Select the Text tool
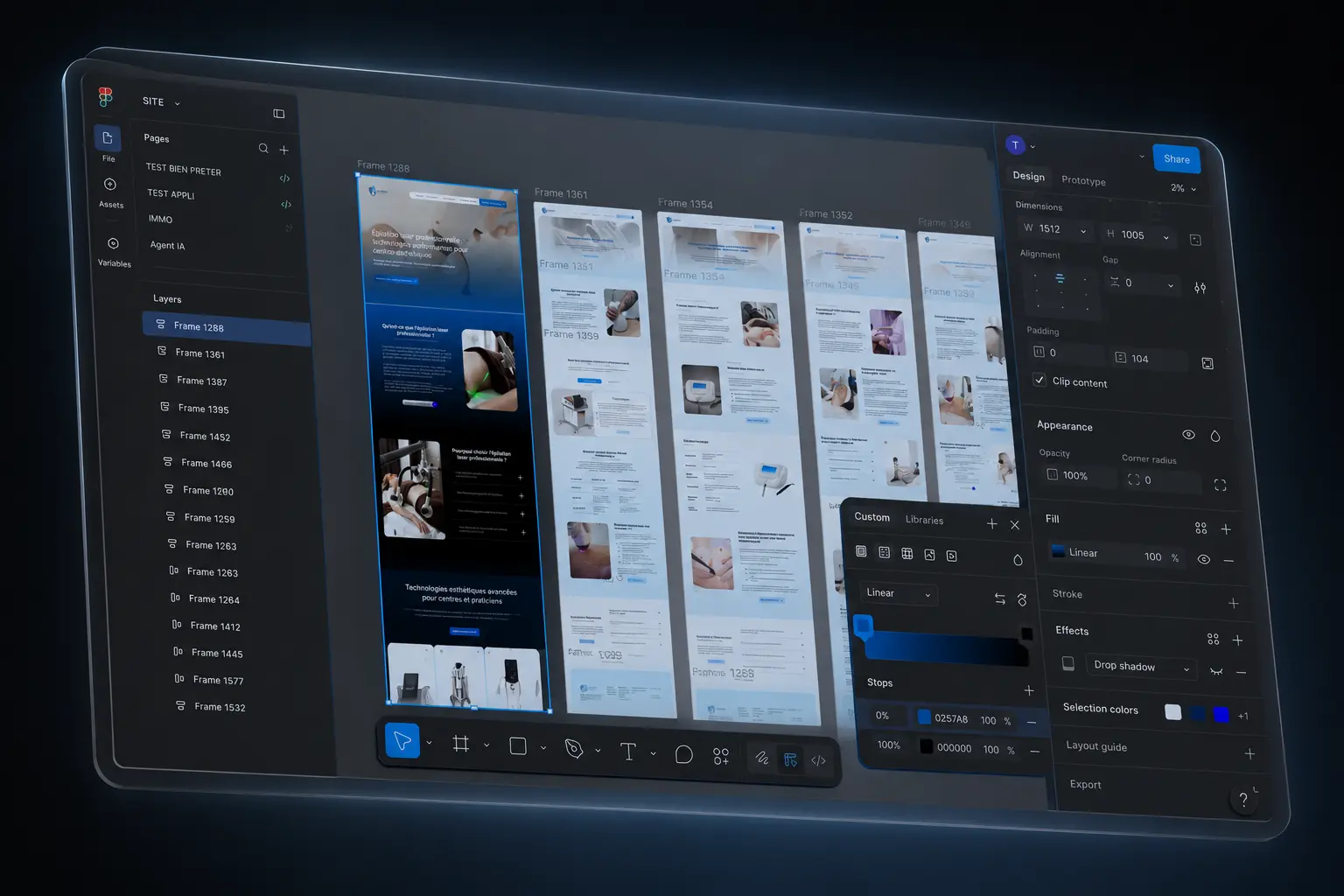This screenshot has width=1344, height=896. (628, 752)
